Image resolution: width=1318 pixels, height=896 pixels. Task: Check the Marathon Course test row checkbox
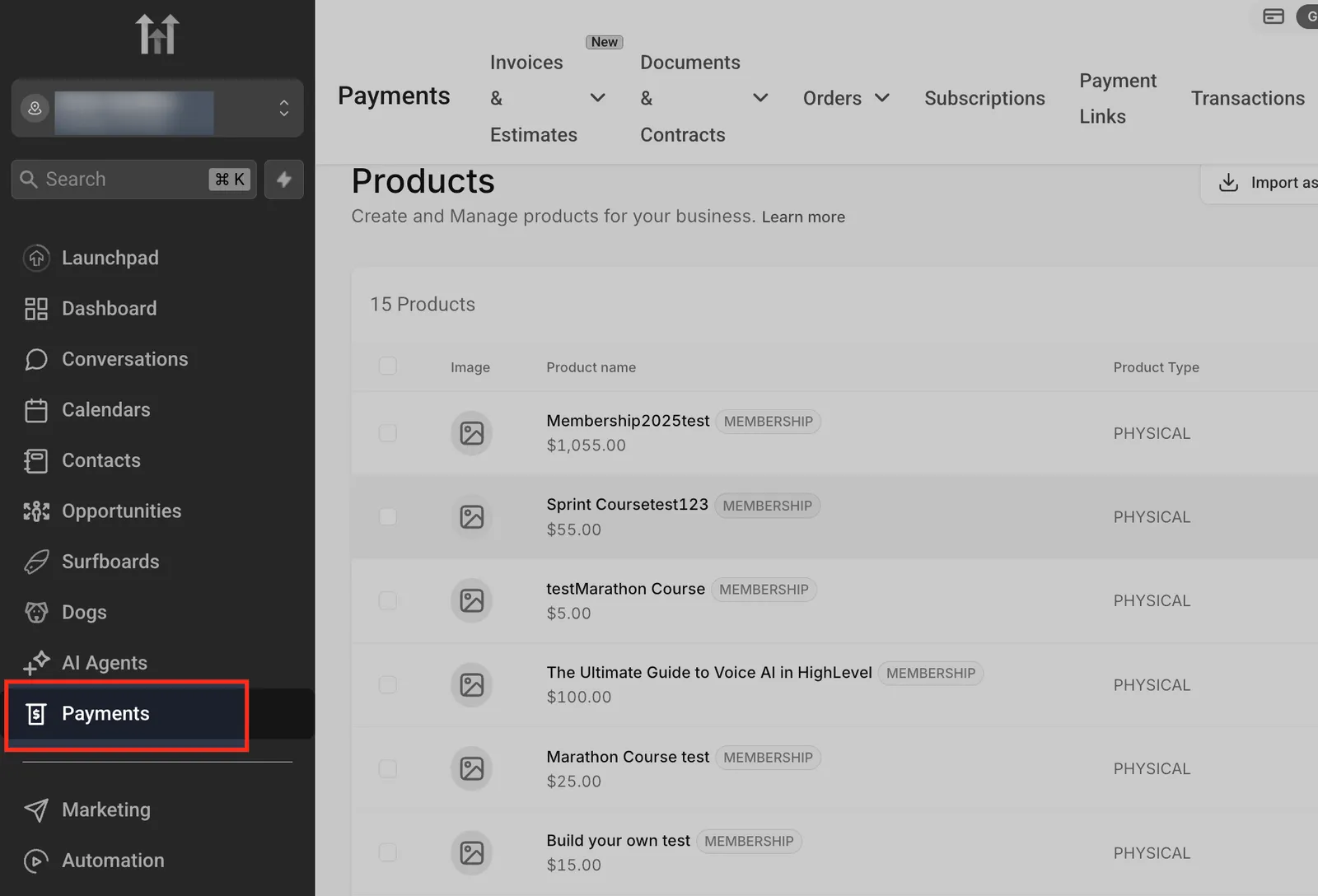387,769
